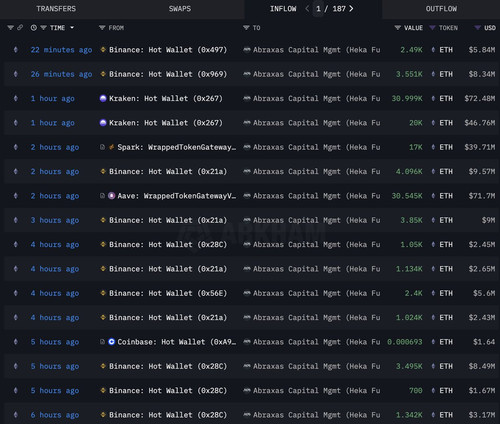500x424 pixels.
Task: Click the 2.4K value cell
Action: [x=413, y=293]
